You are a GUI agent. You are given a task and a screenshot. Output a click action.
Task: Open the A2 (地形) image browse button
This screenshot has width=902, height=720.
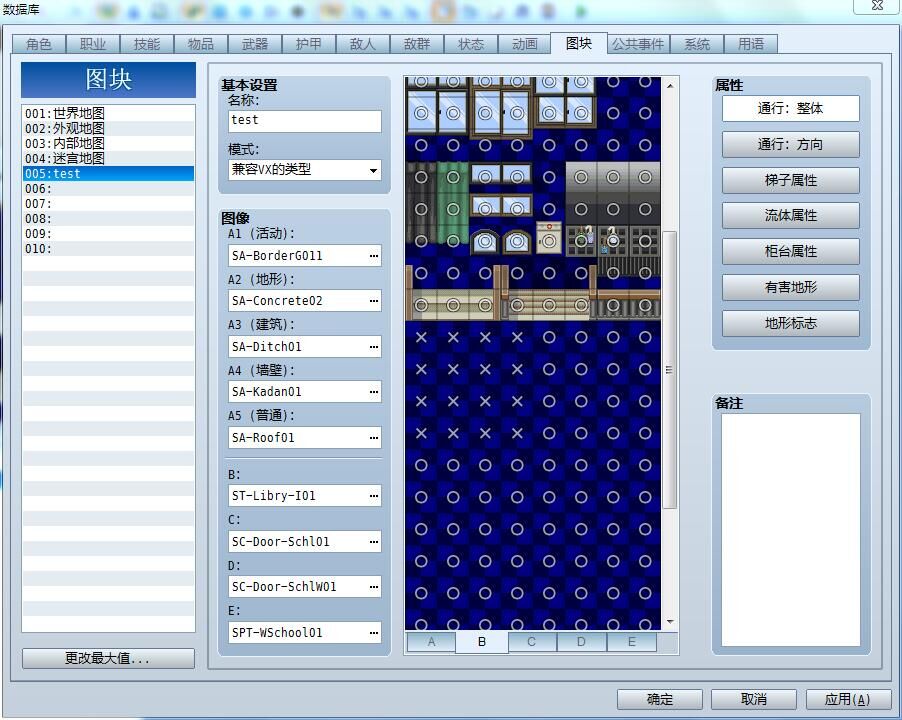tap(374, 301)
